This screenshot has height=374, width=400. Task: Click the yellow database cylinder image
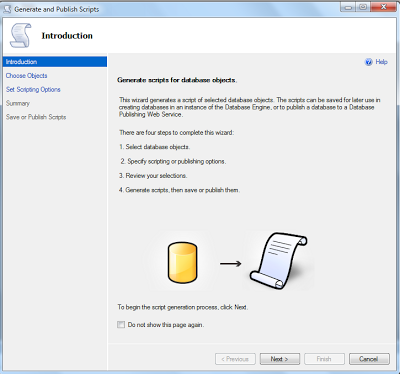pos(182,263)
